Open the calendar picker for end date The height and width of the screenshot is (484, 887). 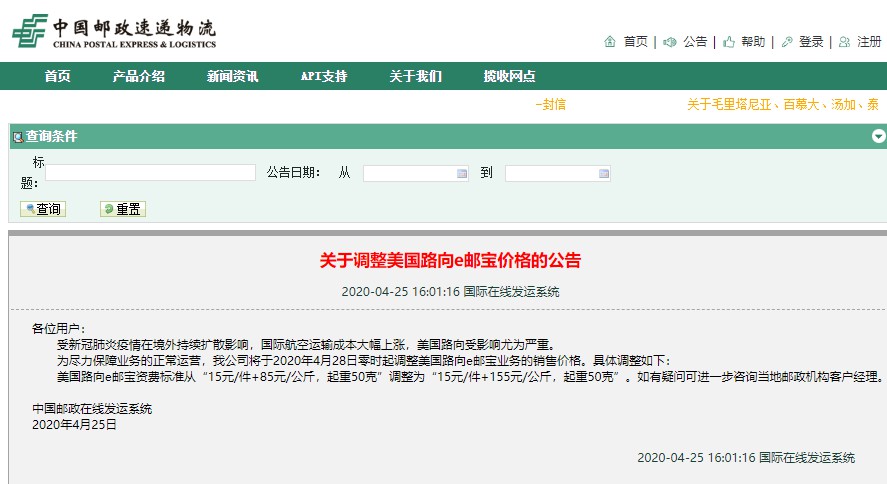coord(604,174)
